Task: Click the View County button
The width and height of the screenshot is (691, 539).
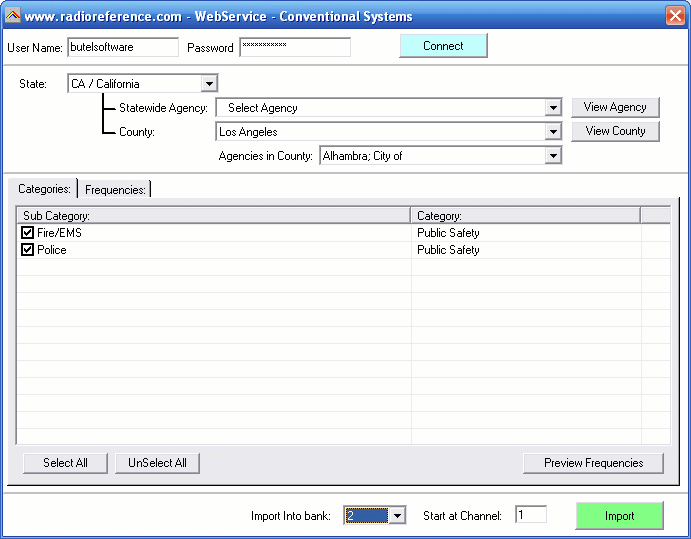Action: click(x=615, y=131)
